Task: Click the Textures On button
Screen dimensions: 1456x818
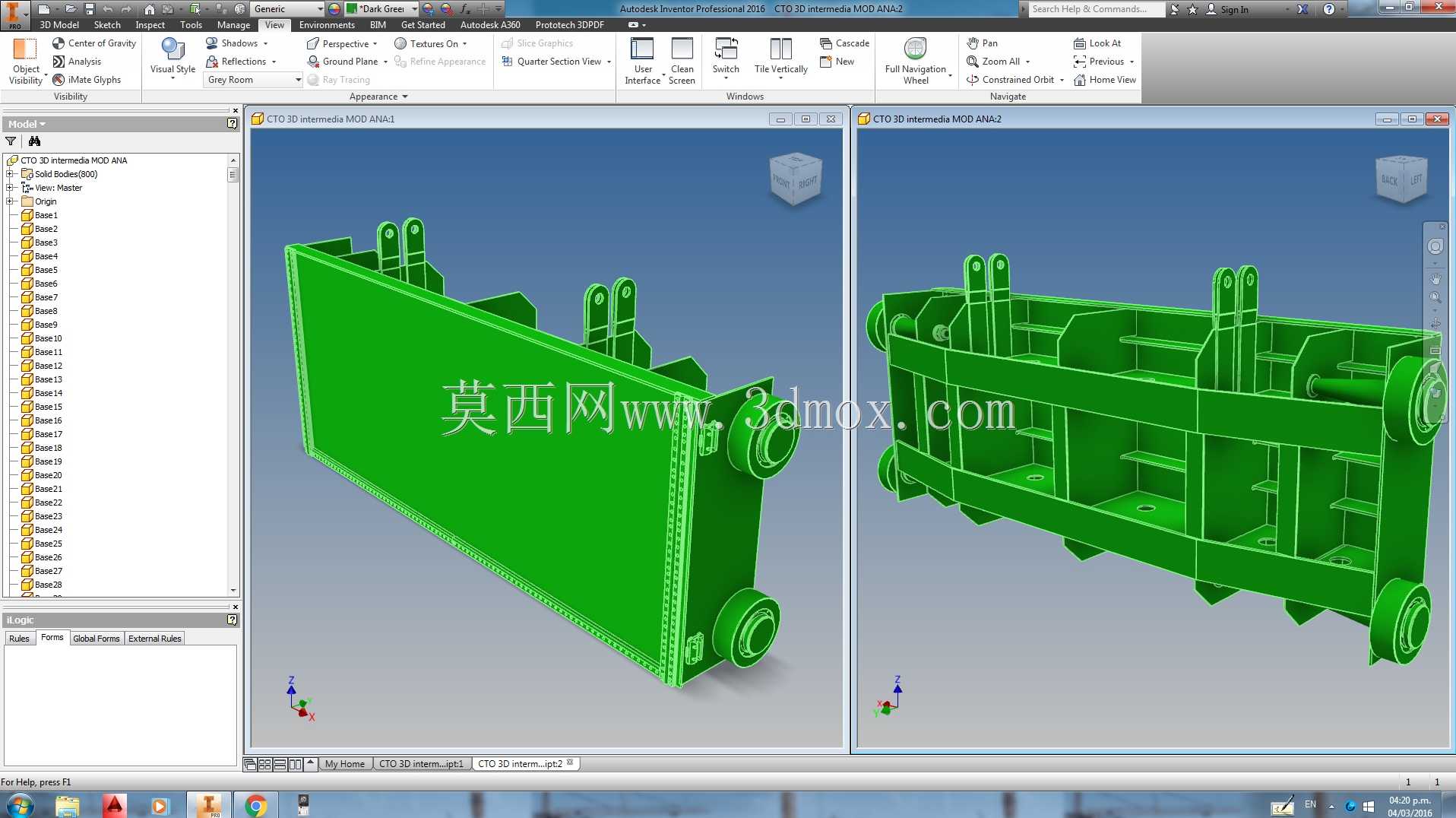Action: tap(431, 43)
